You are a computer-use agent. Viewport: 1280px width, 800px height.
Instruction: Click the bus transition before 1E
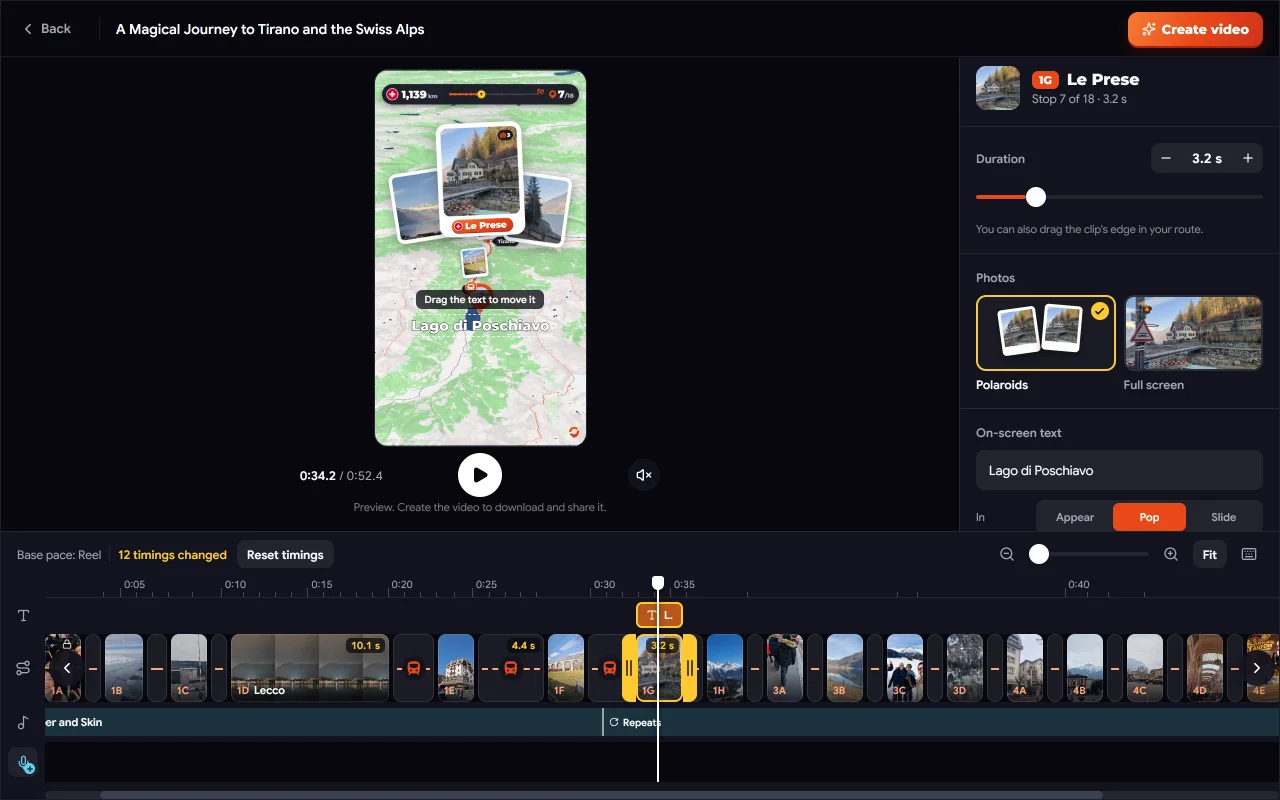point(413,667)
